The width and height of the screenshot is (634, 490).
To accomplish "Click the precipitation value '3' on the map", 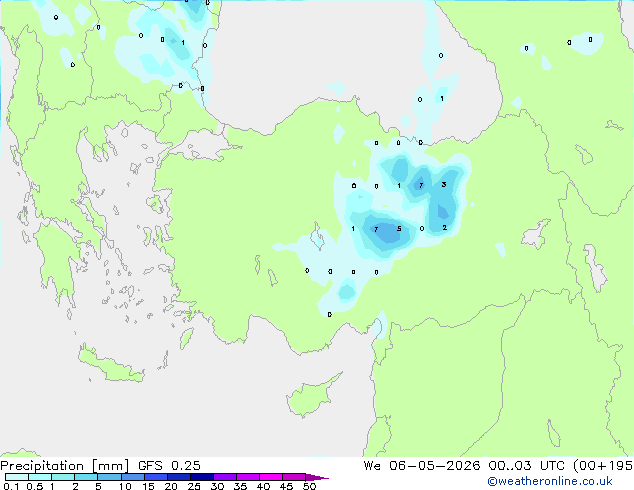I will point(444,184).
